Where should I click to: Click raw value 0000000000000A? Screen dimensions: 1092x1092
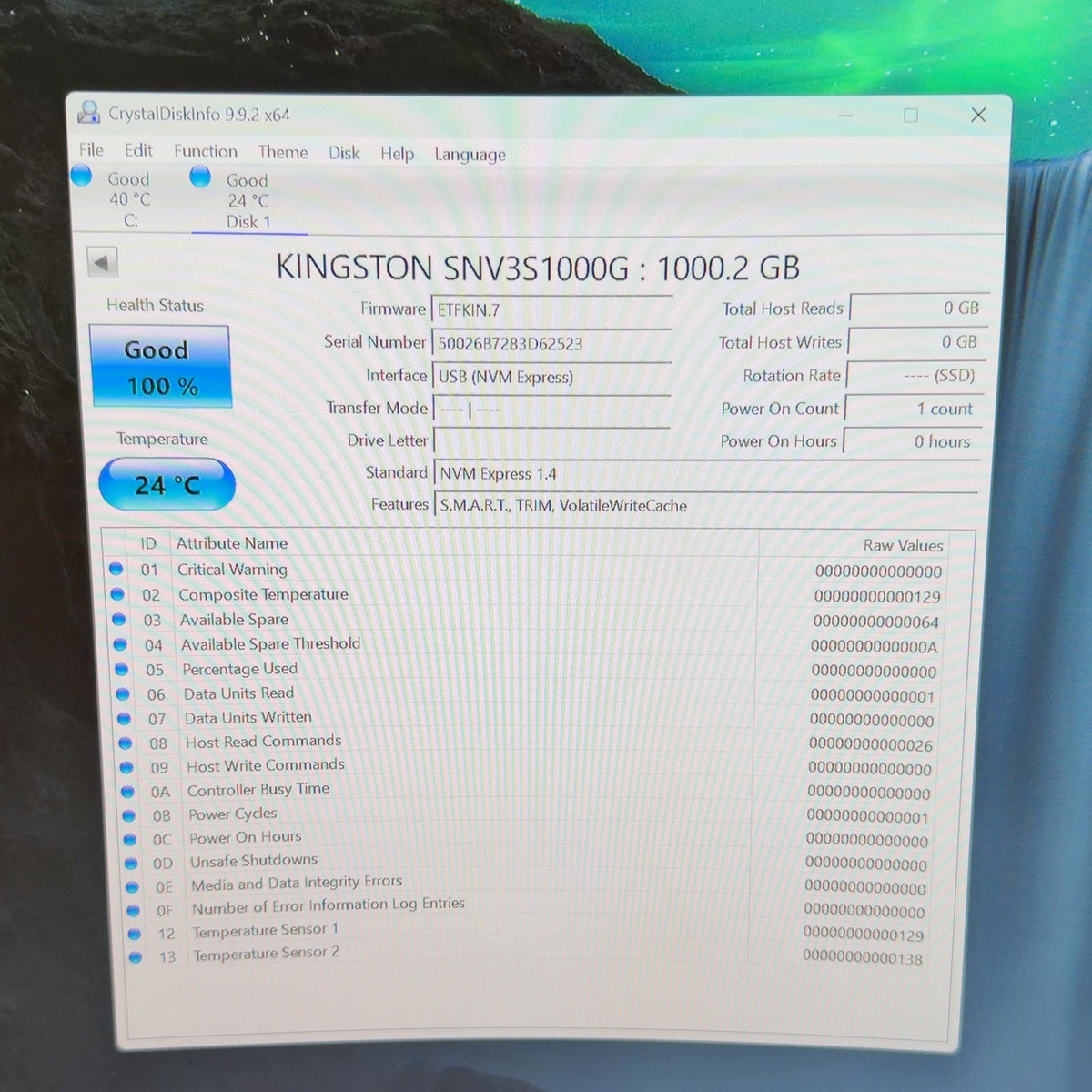tap(874, 647)
